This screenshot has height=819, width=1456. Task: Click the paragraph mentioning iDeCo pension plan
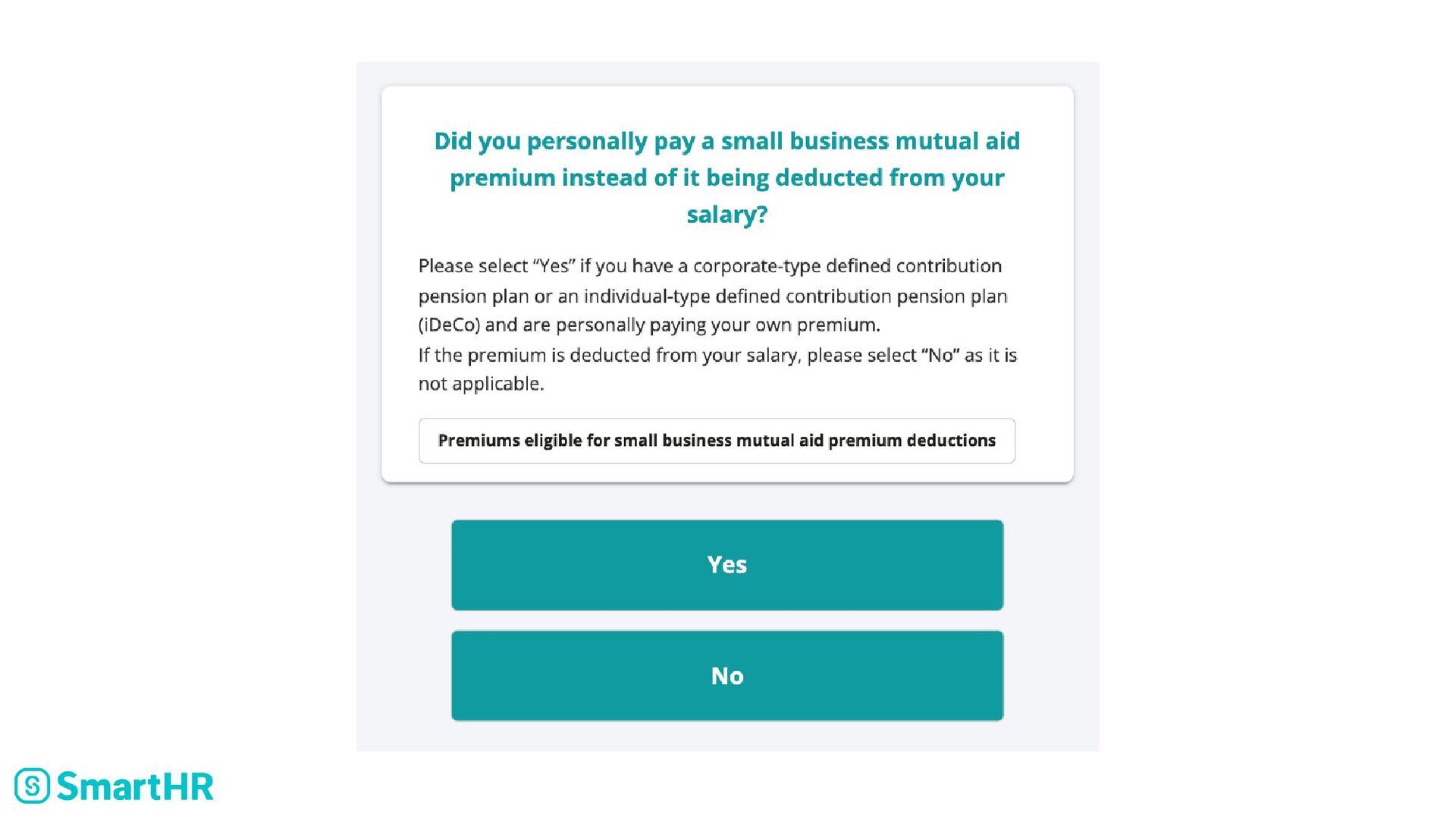[x=712, y=296]
